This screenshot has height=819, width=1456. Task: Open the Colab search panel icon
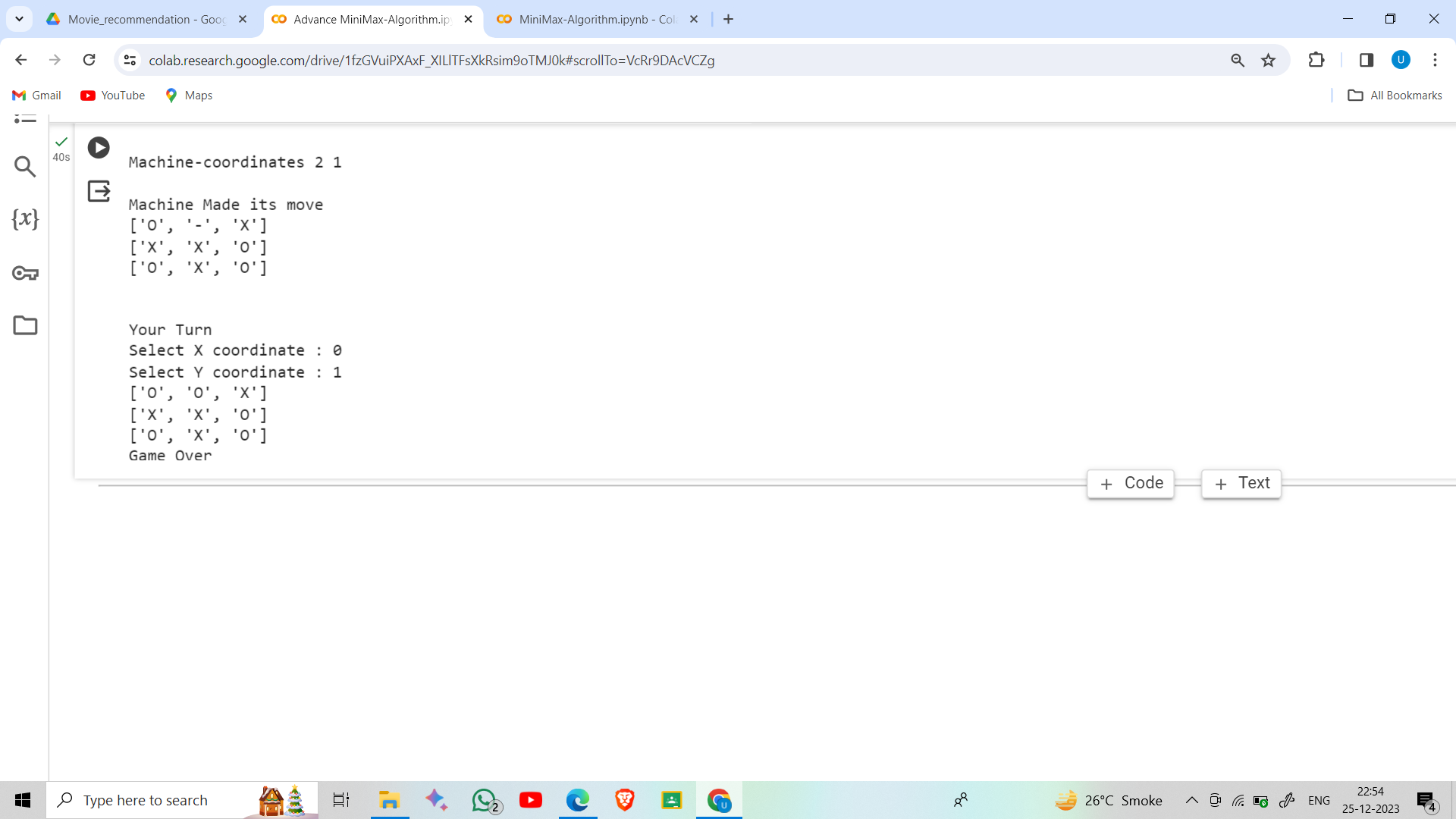(x=25, y=166)
